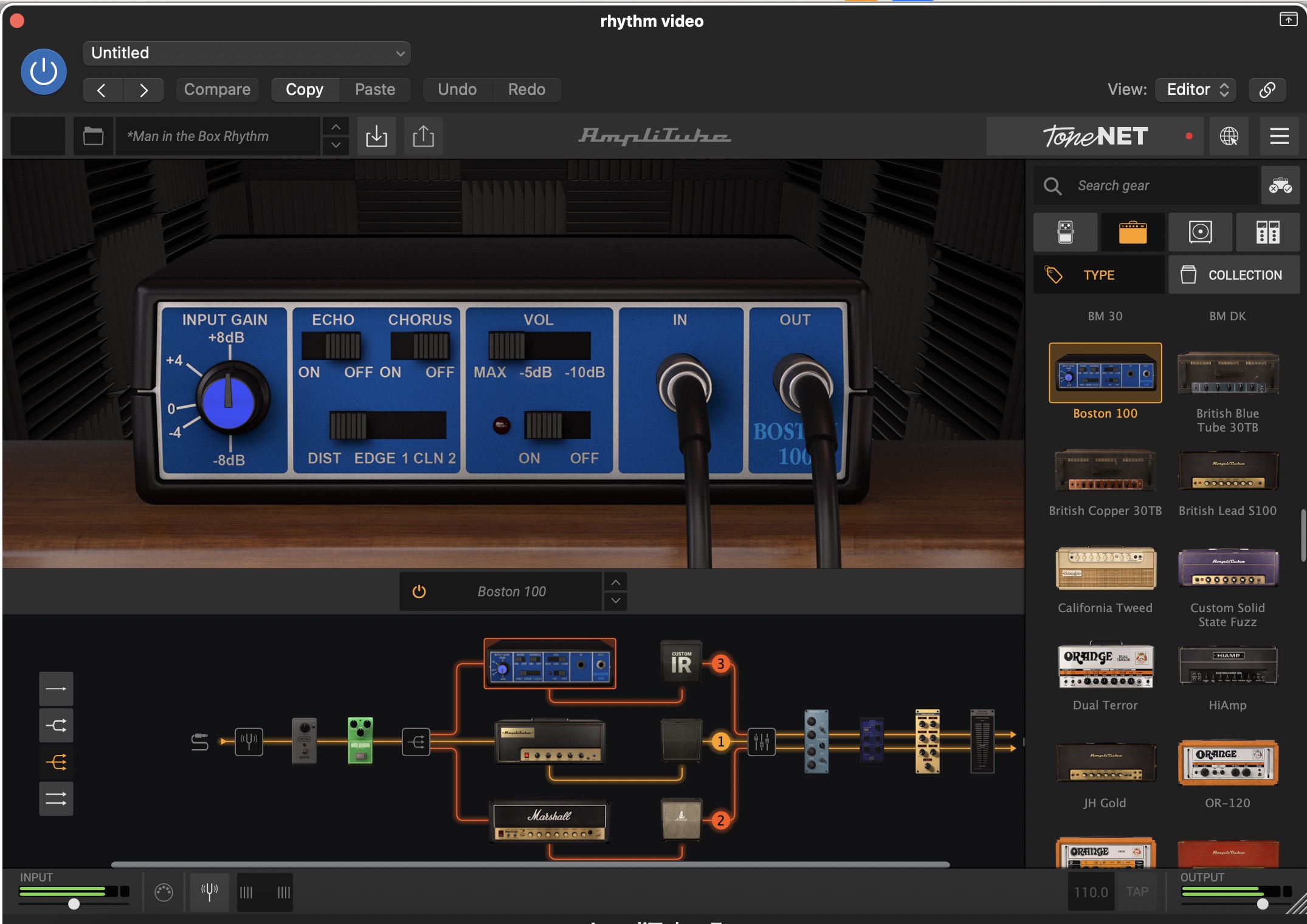
Task: Select the cabinet speaker category icon
Action: [x=1200, y=232]
